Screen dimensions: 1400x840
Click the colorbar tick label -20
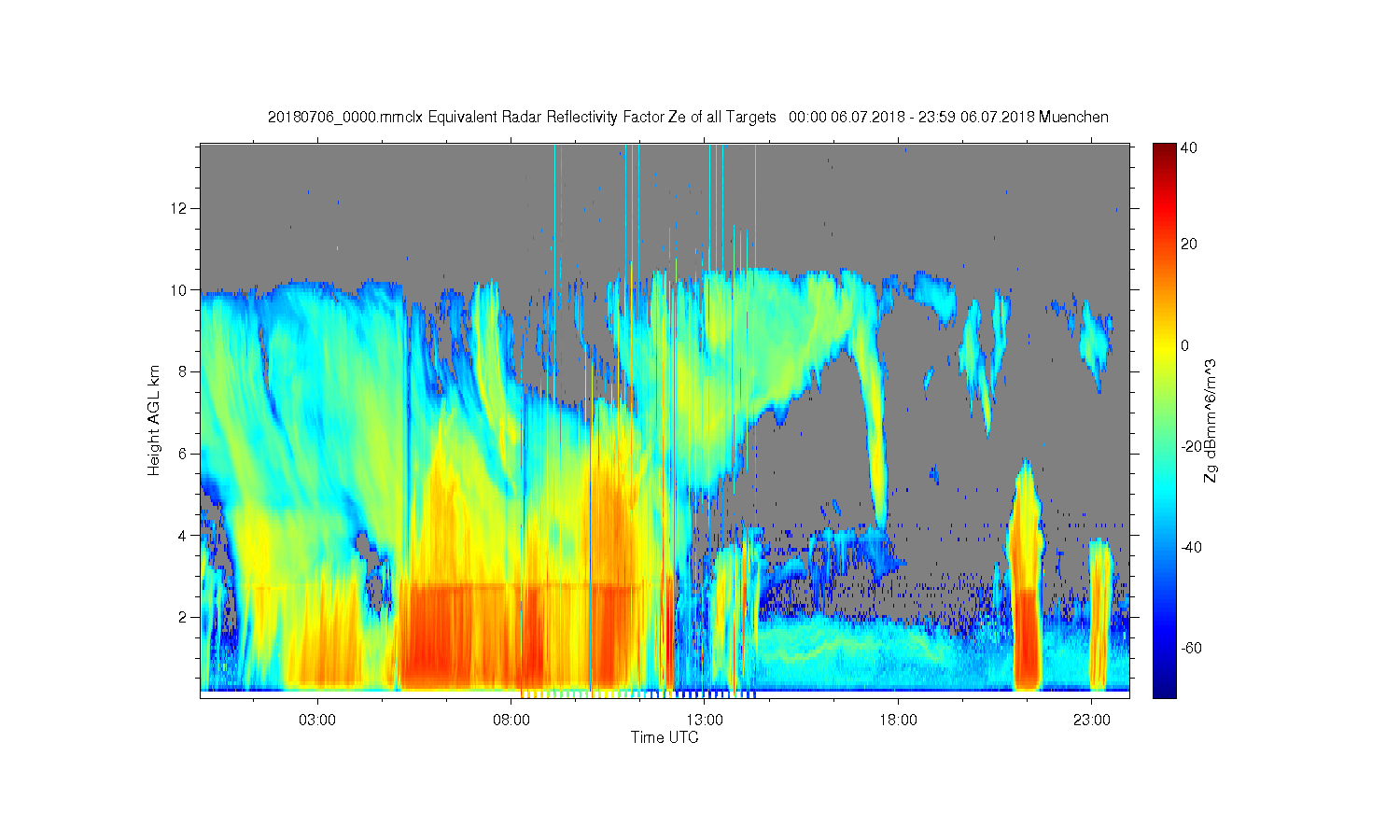1191,446
